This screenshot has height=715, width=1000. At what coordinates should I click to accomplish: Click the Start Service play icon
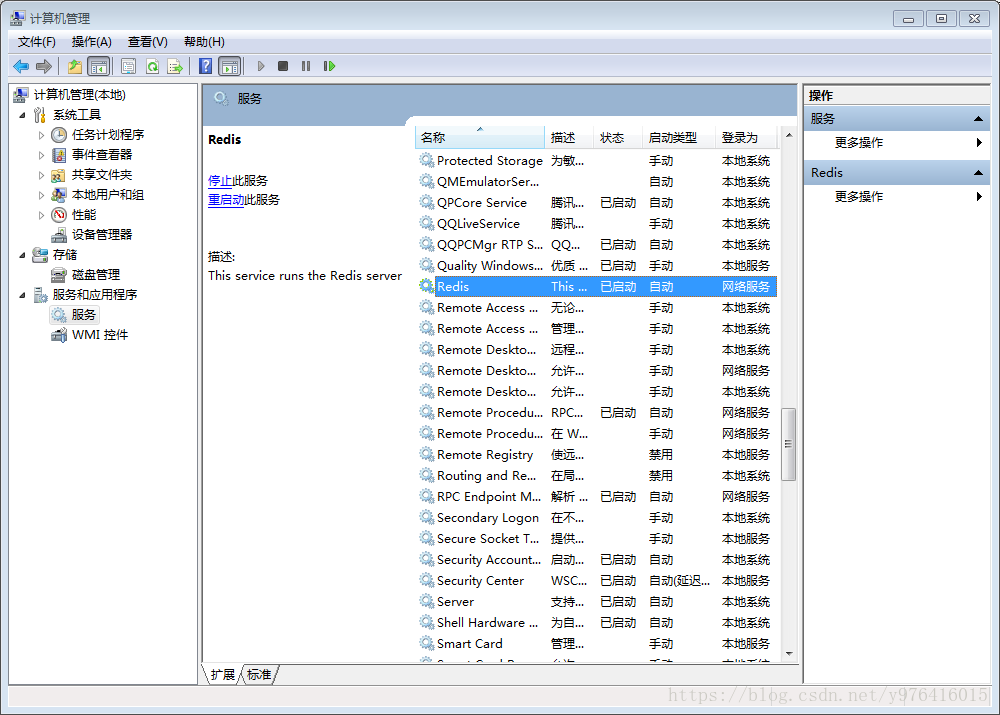point(261,66)
